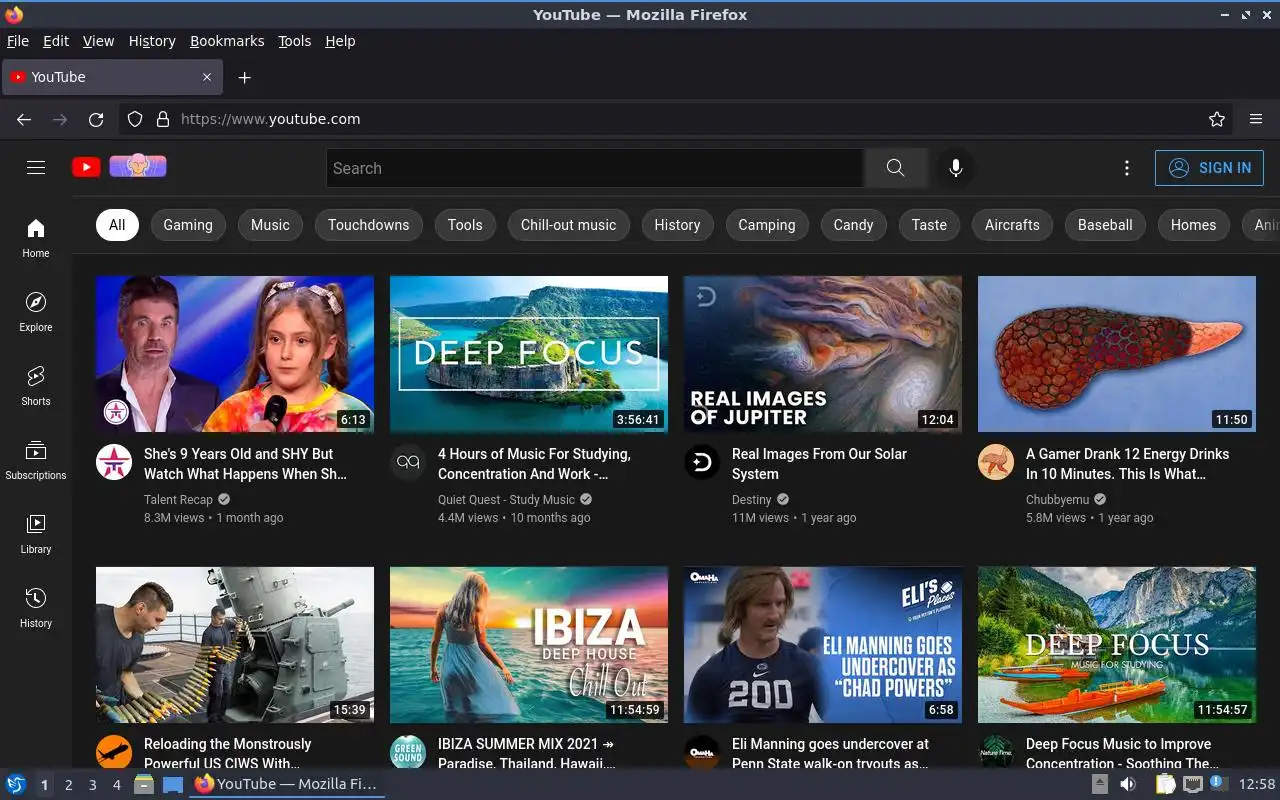Select the Camping filter chip
The image size is (1280, 800).
pos(767,225)
